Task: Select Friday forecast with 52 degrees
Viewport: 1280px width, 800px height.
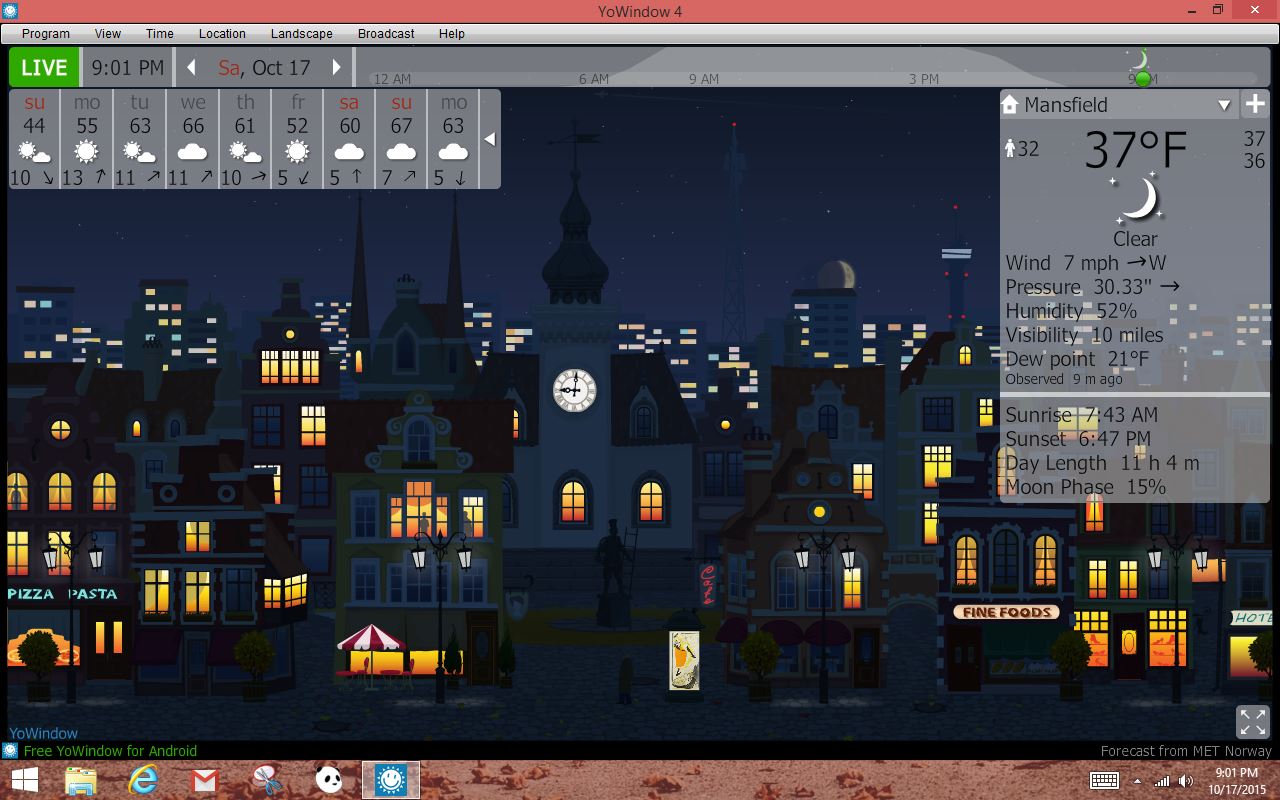Action: coord(297,139)
